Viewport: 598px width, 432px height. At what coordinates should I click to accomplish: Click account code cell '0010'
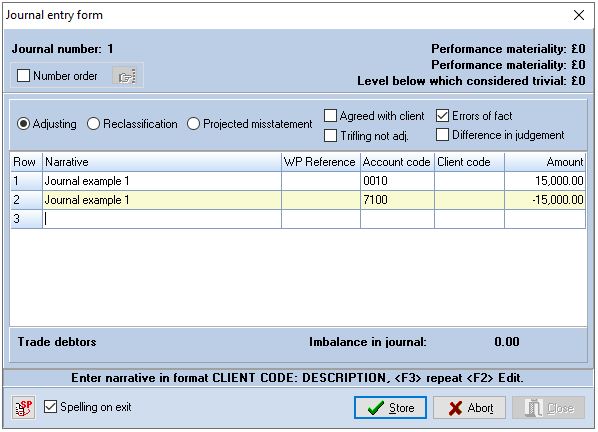coord(397,181)
